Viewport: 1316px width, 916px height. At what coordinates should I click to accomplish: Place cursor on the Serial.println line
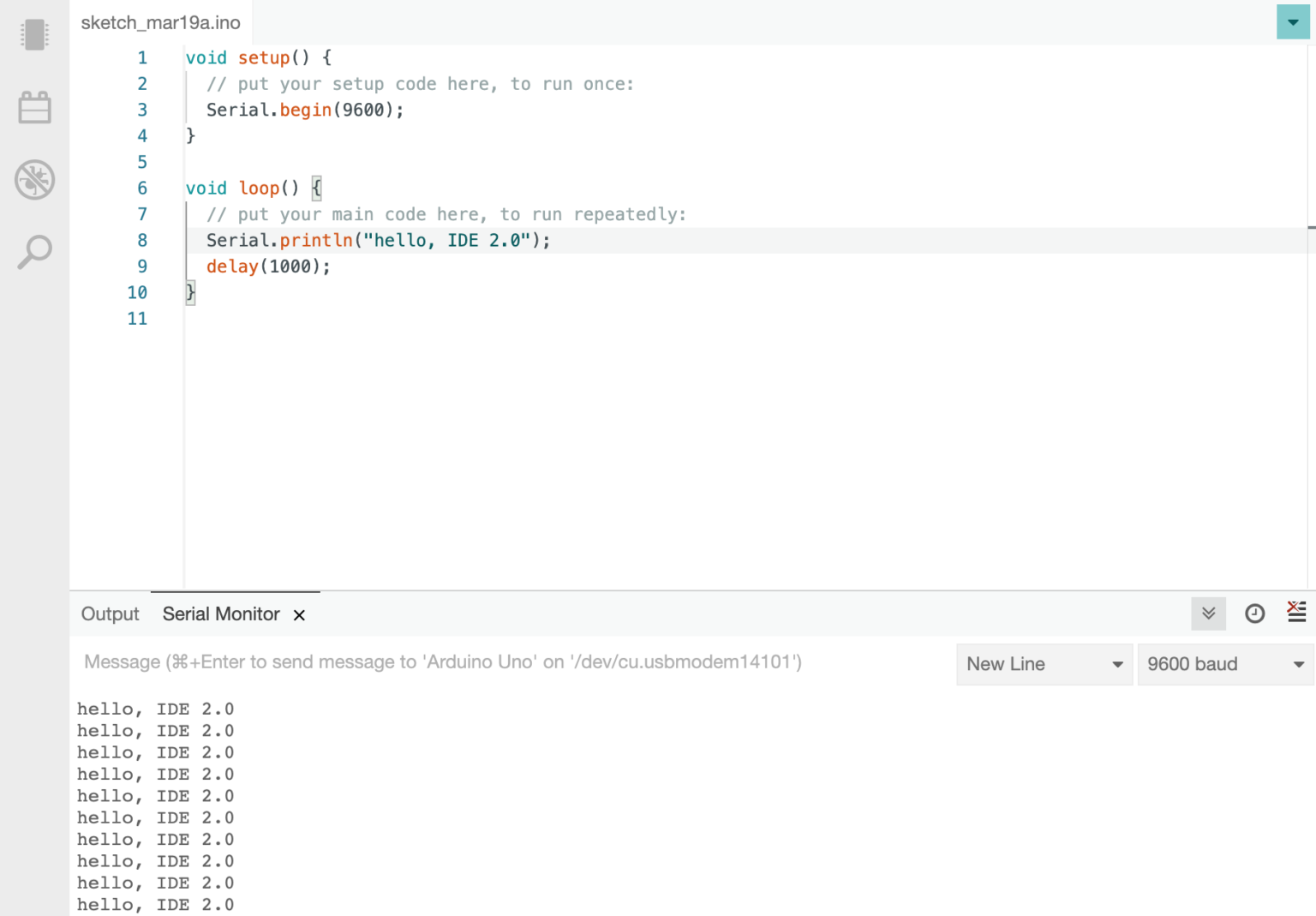[378, 241]
